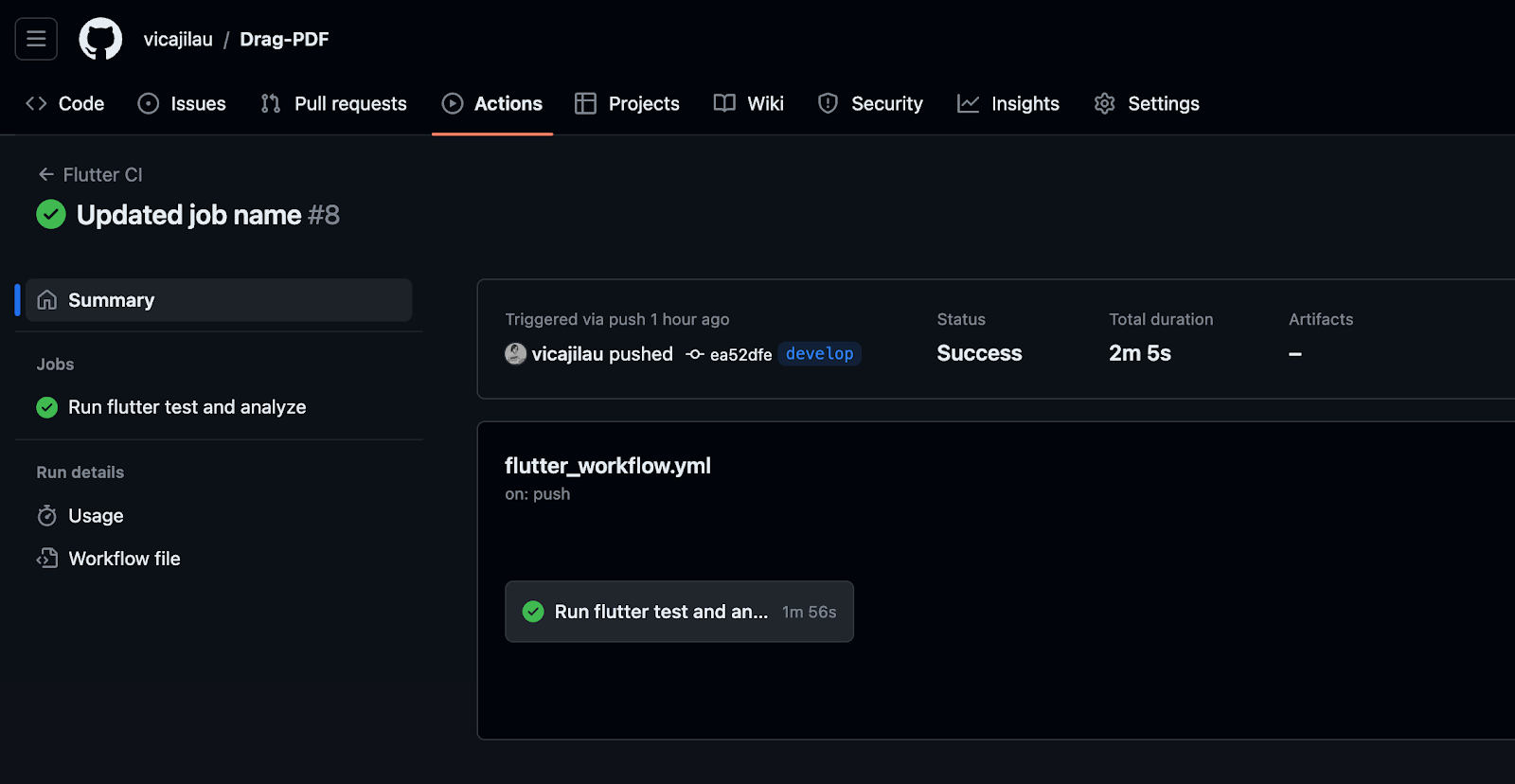Open the Code tab
This screenshot has height=784, width=1515.
pyautogui.click(x=64, y=103)
